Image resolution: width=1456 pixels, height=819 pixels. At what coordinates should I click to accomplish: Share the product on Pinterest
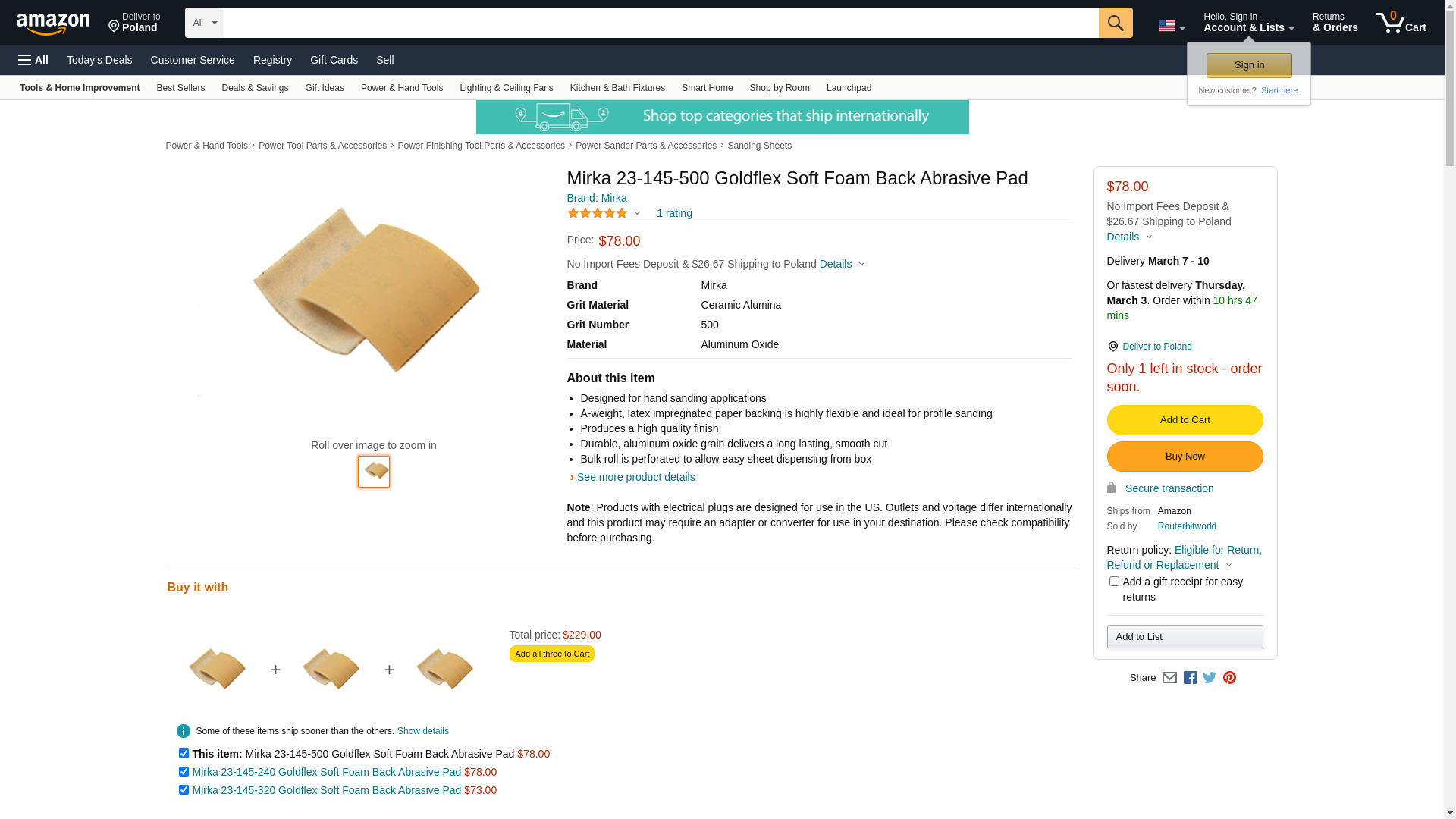point(1229,678)
